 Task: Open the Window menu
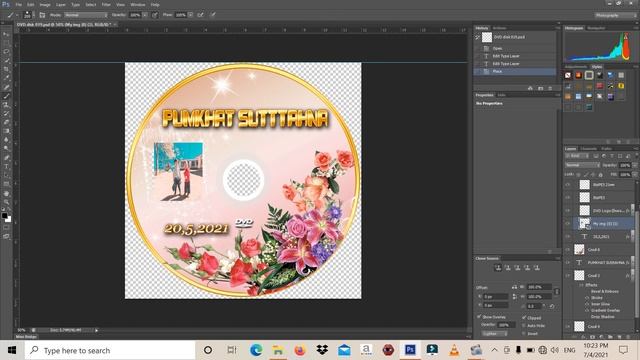(x=138, y=4)
